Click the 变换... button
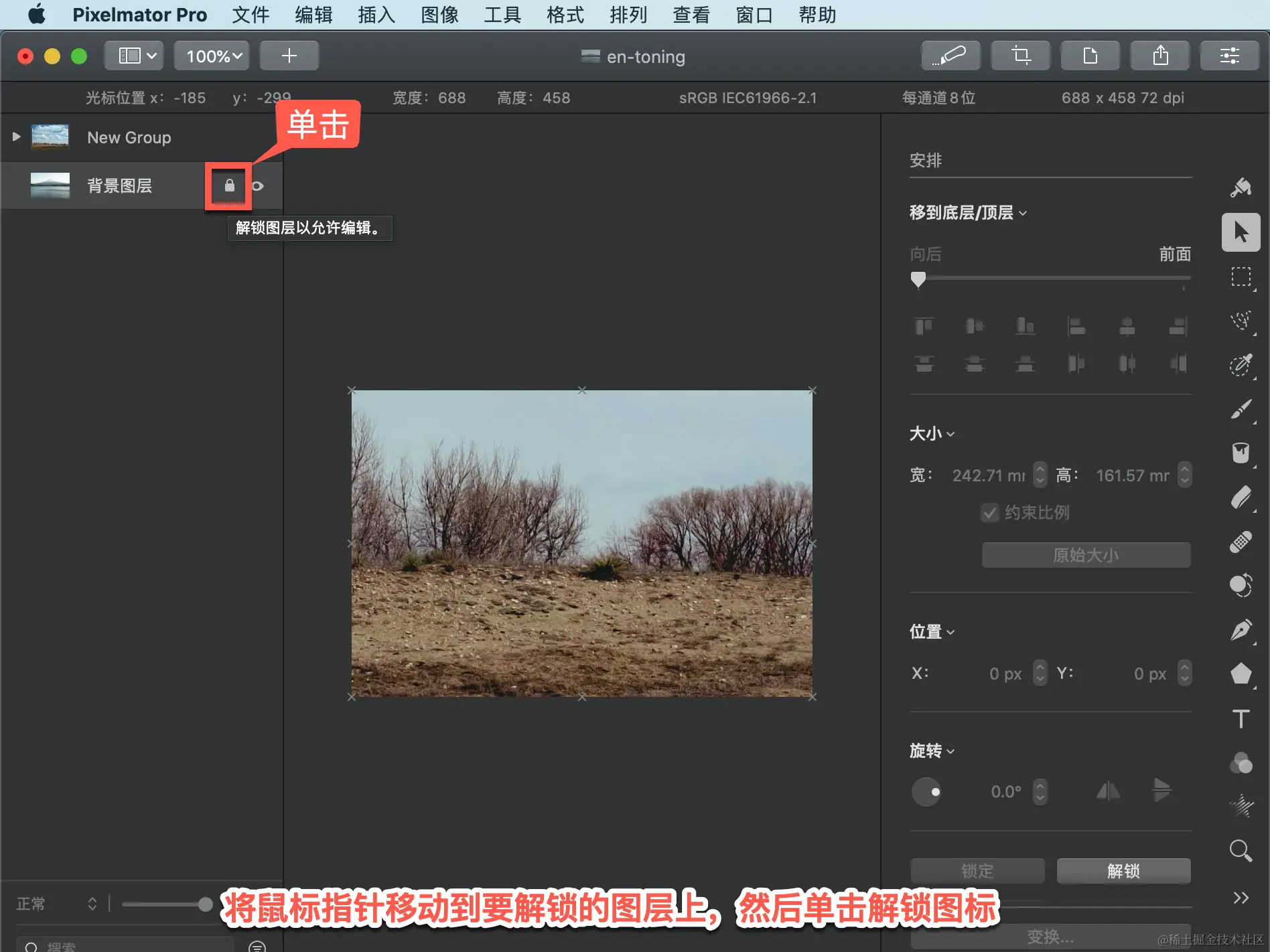This screenshot has height=952, width=1270. (1050, 937)
